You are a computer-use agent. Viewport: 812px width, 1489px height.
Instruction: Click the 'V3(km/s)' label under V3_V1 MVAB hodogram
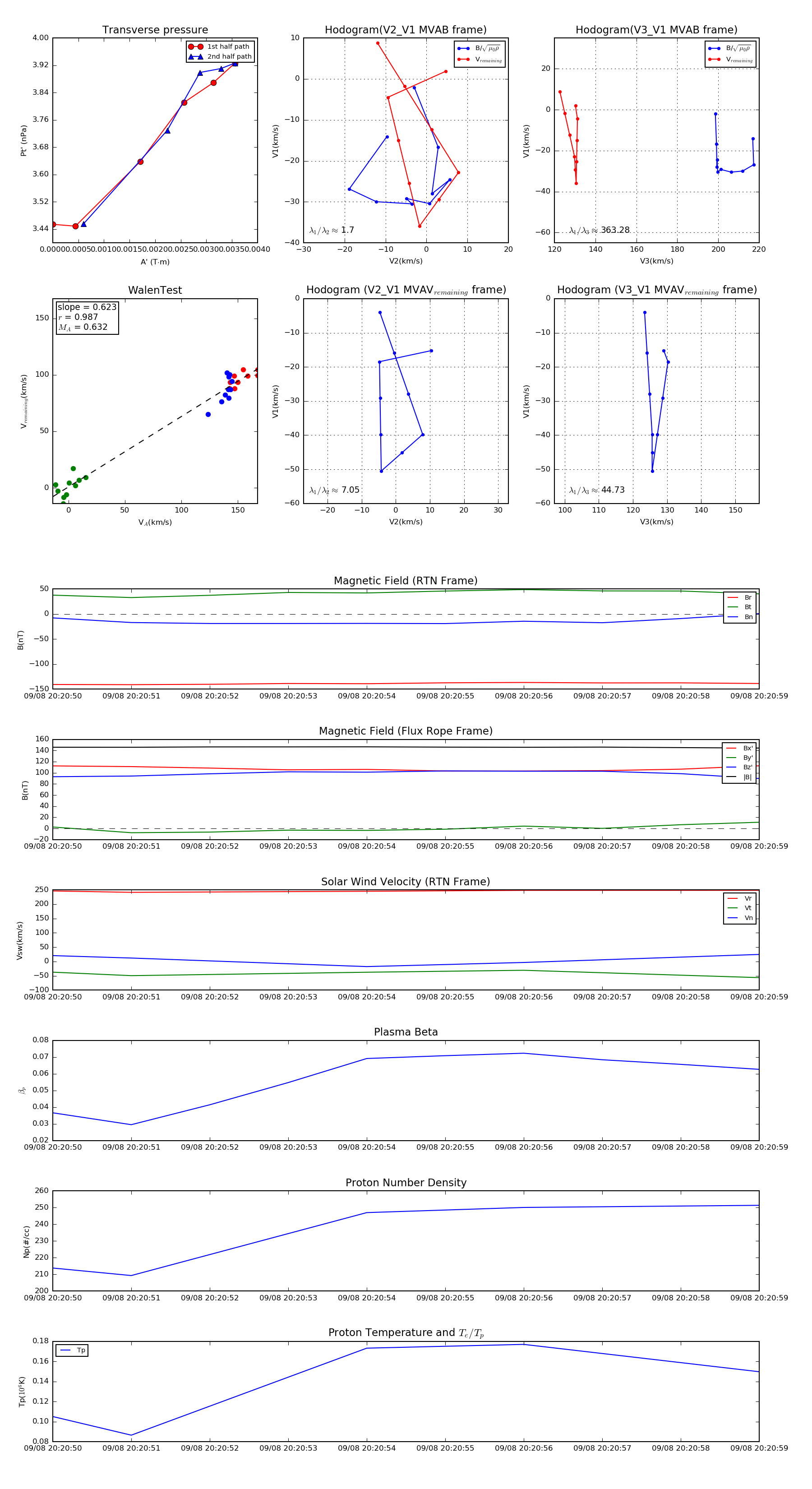point(656,262)
